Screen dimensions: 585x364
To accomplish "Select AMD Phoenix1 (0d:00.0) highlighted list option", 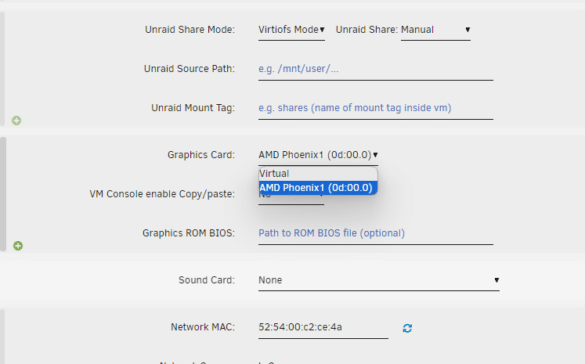I will [318, 188].
